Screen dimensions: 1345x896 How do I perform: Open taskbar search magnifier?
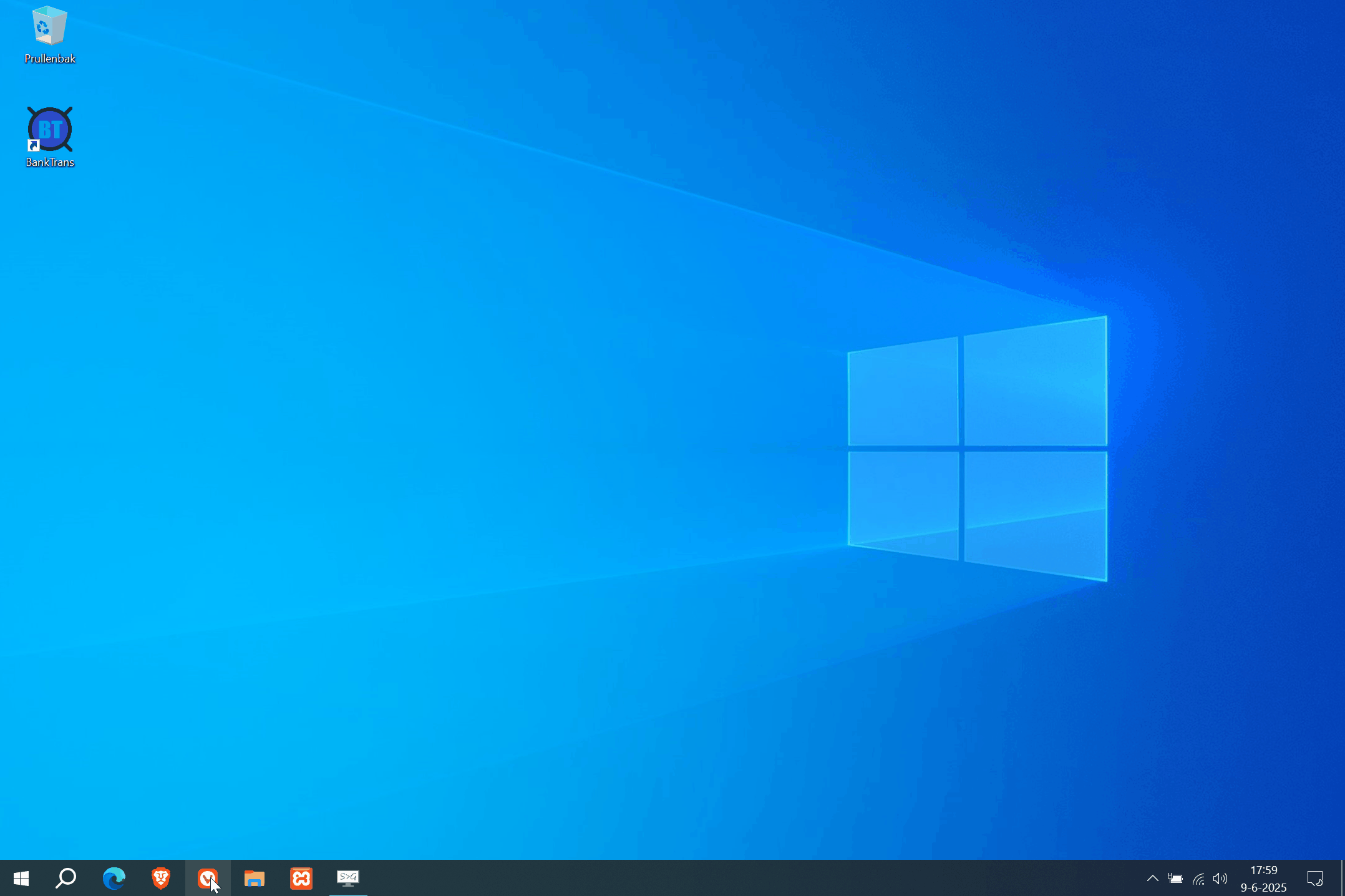pos(66,879)
